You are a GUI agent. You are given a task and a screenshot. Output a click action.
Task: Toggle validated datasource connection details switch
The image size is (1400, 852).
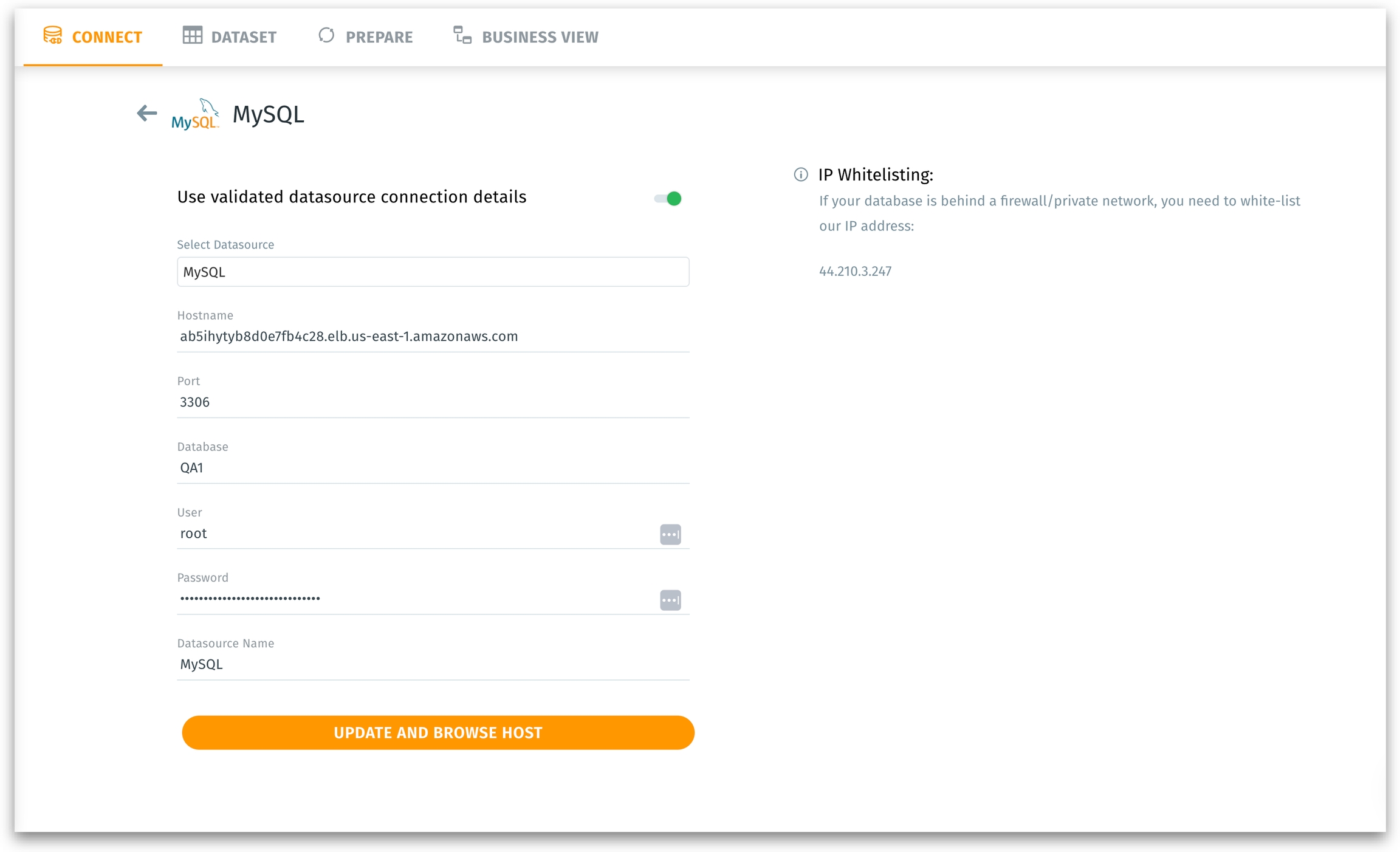coord(668,199)
